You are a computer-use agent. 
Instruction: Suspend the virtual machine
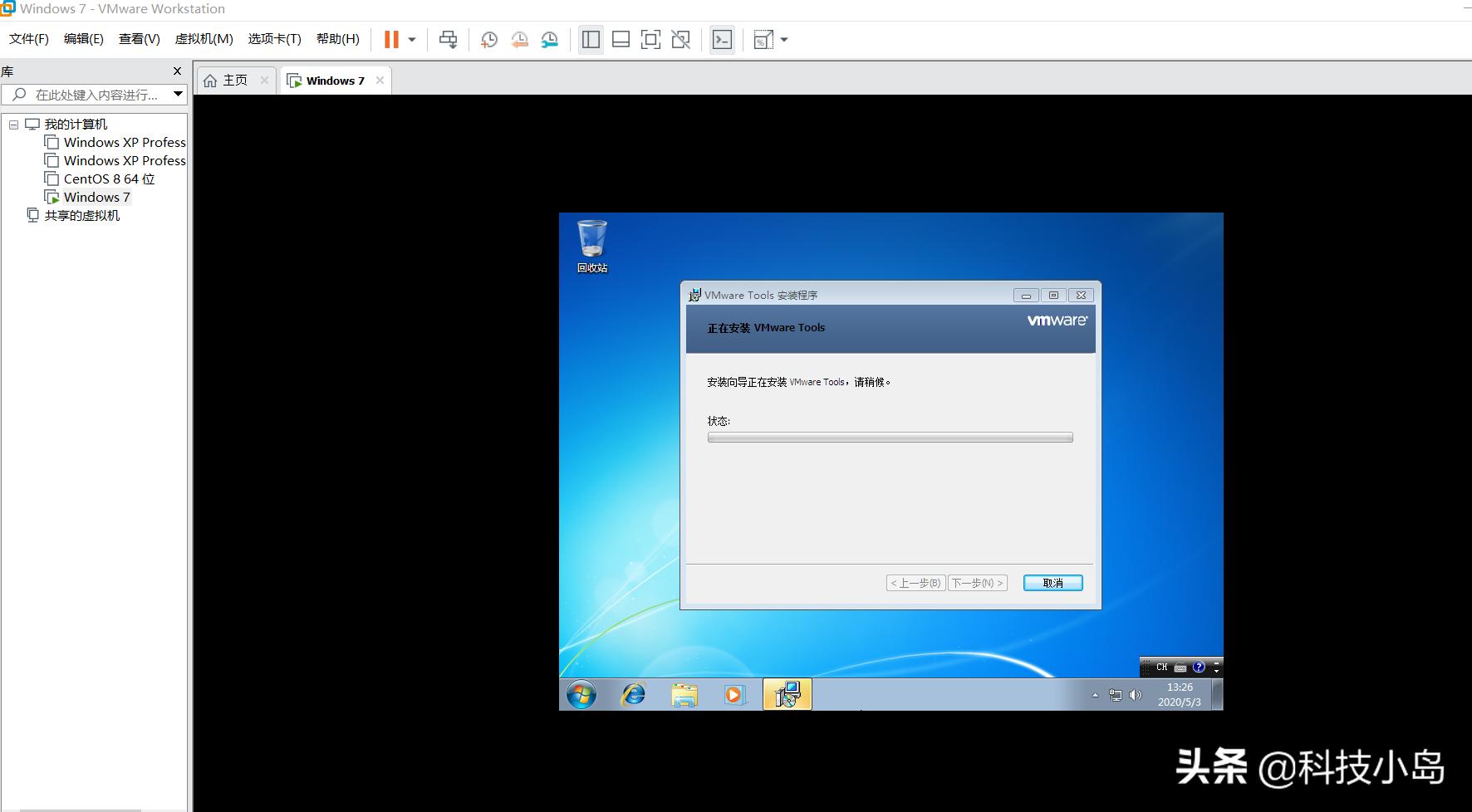pyautogui.click(x=390, y=39)
